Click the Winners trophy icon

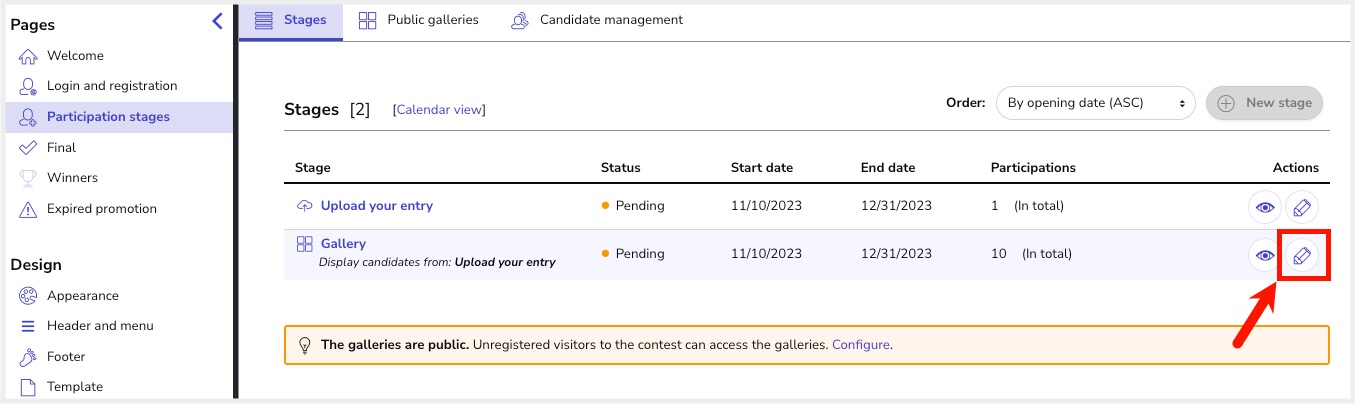coord(28,178)
